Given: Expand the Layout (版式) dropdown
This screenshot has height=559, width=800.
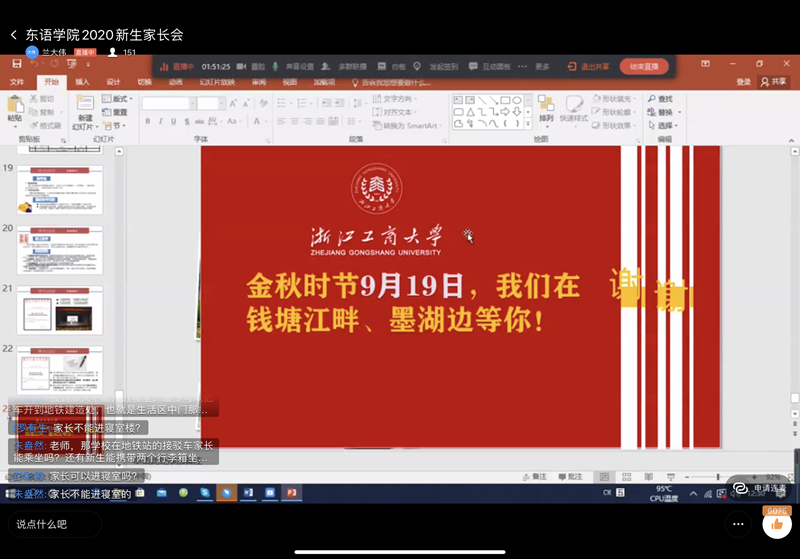Looking at the screenshot, I should coord(120,99).
